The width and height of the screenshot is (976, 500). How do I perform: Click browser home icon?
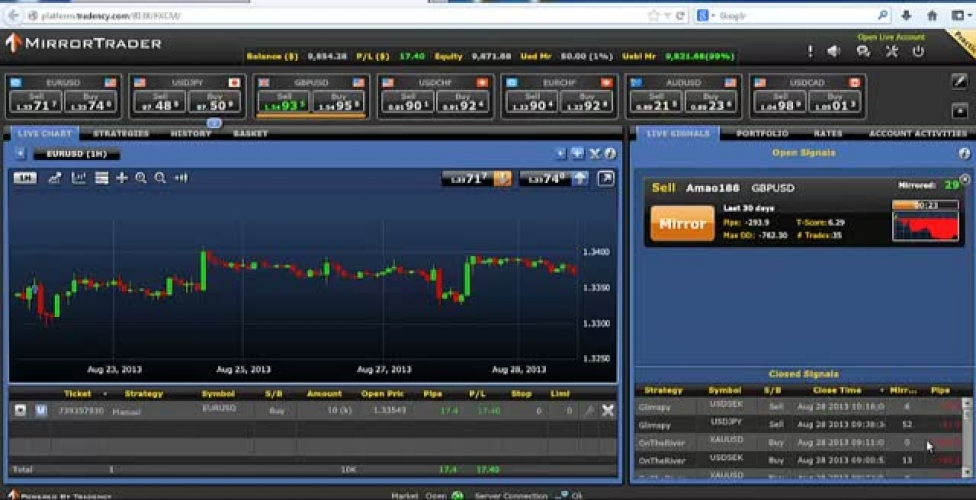(932, 16)
